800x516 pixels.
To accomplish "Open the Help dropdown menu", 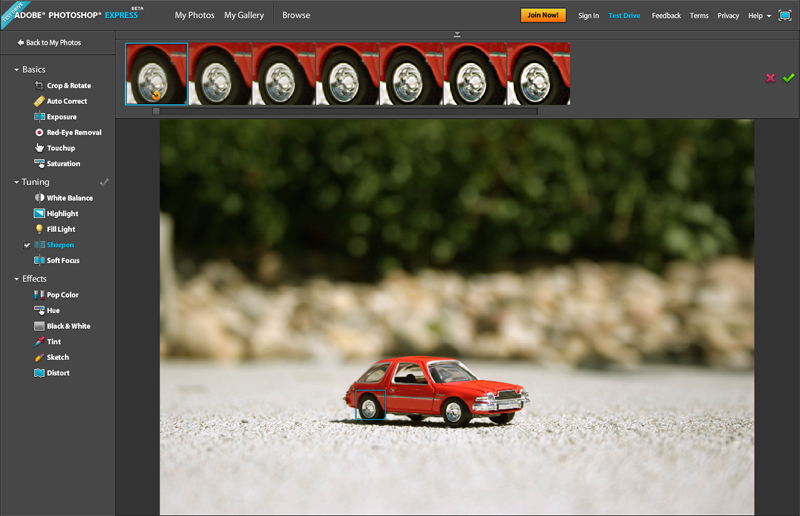I will (x=759, y=16).
